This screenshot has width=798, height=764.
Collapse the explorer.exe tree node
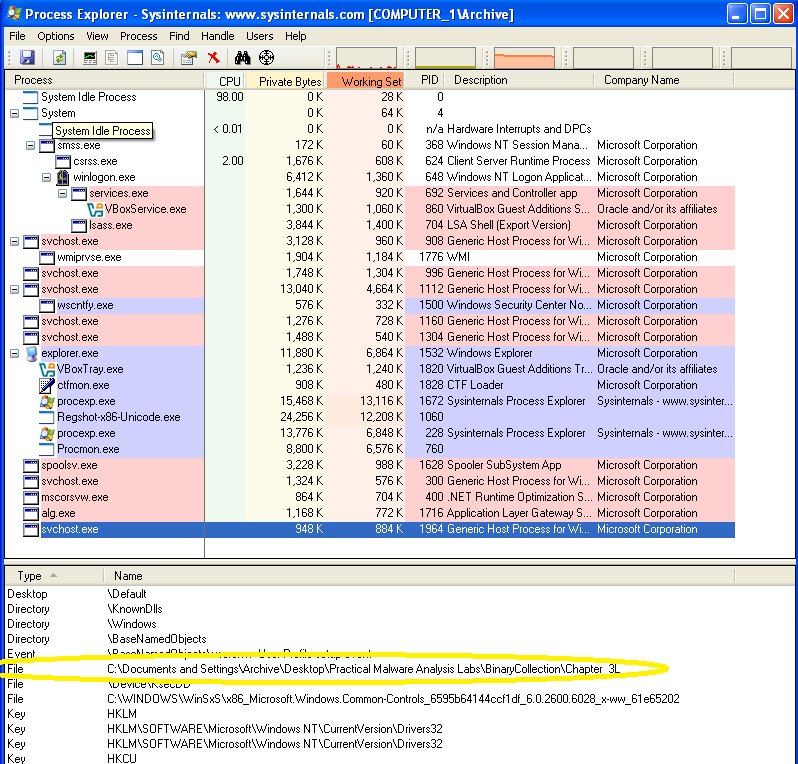[x=15, y=353]
